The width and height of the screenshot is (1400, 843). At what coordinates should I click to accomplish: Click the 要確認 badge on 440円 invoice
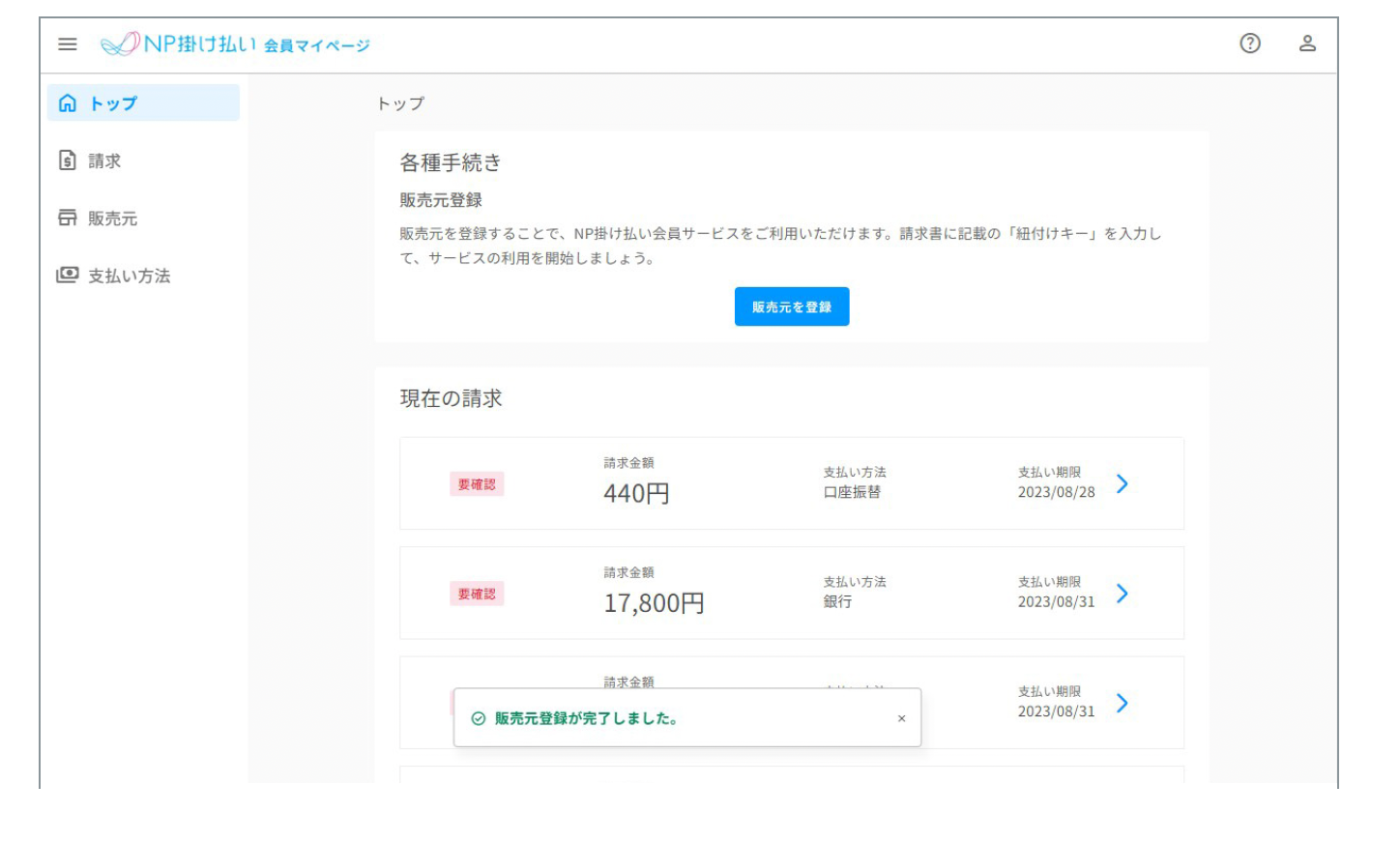477,484
